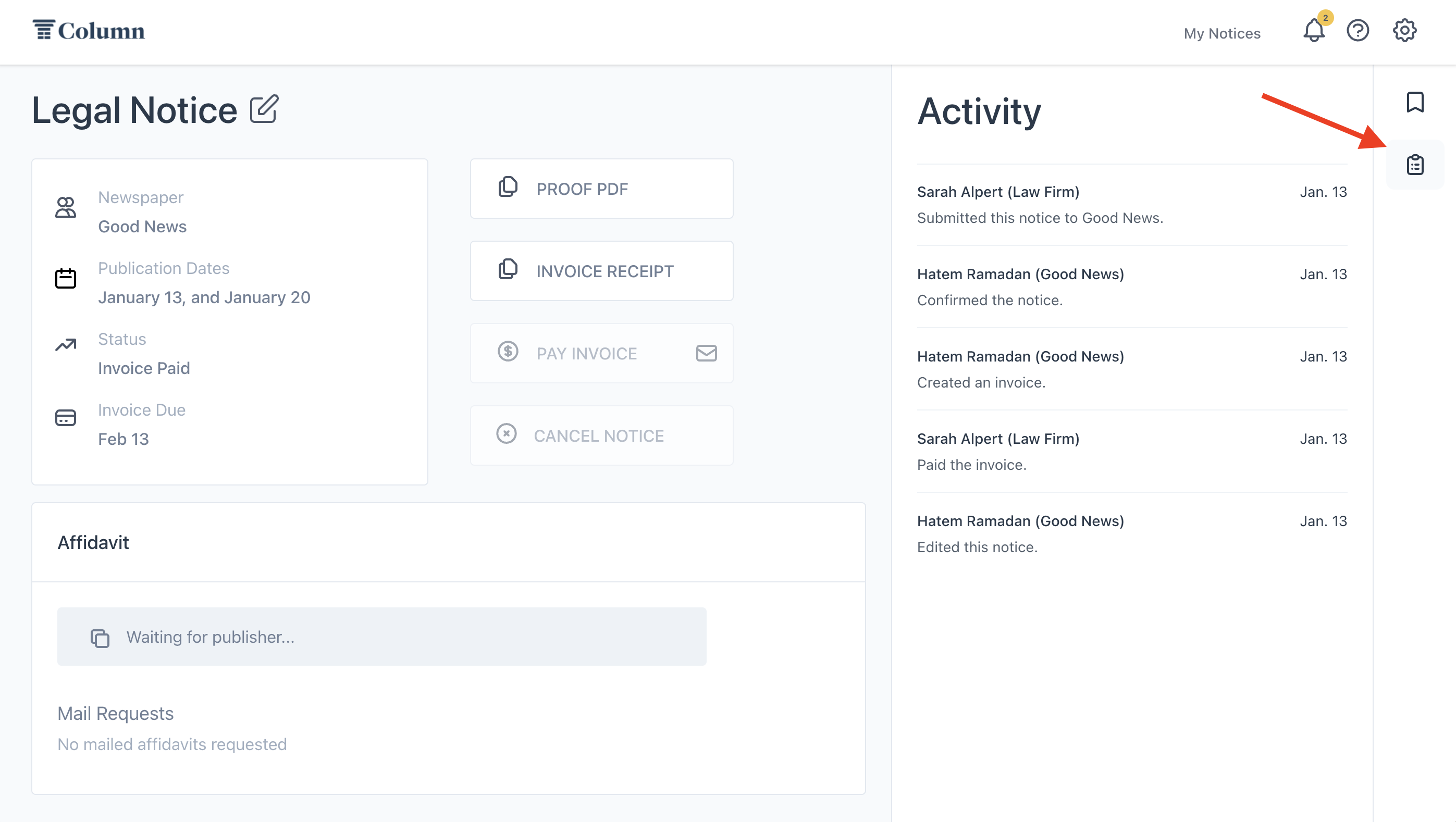Click the Mail Requests label

click(x=115, y=714)
